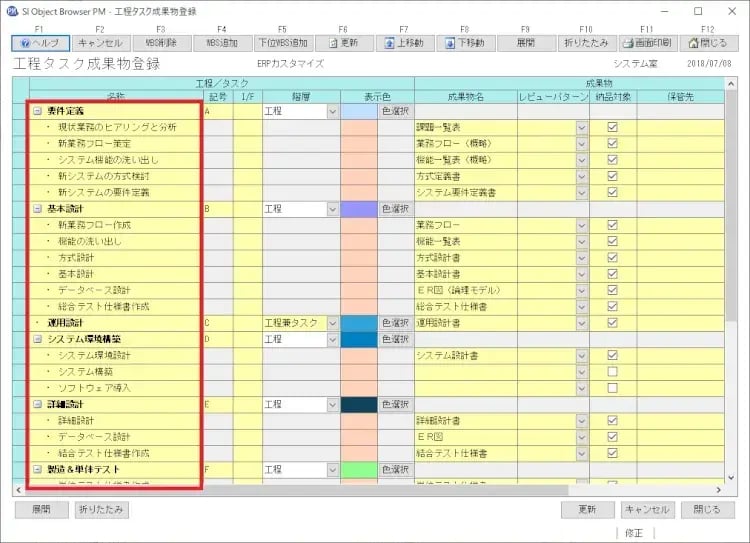750x543 pixels.
Task: Toggle 納品対象 checkbox for 運用設計書 row
Action: tap(612, 323)
